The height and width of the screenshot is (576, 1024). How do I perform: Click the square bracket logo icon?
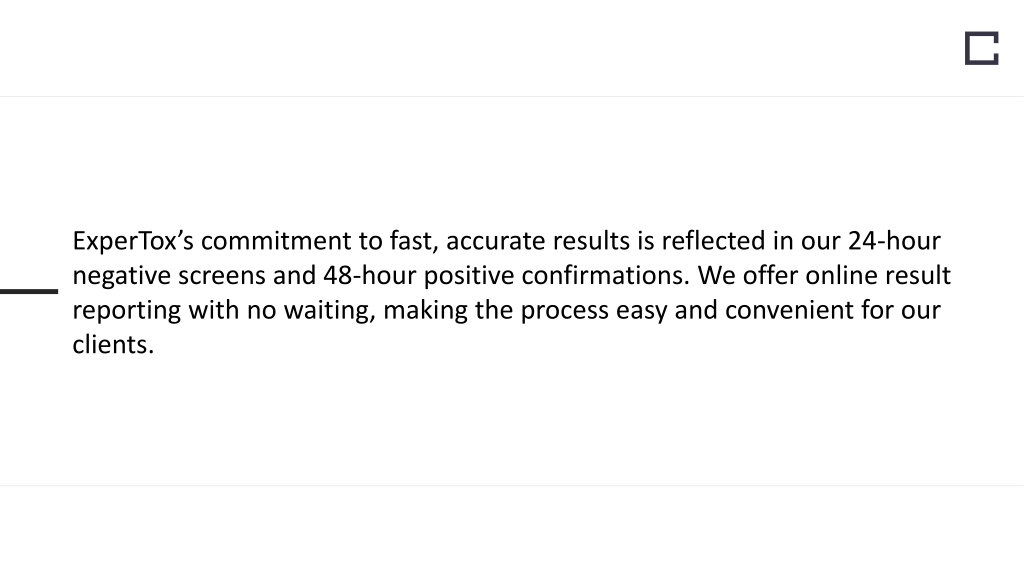point(982,48)
